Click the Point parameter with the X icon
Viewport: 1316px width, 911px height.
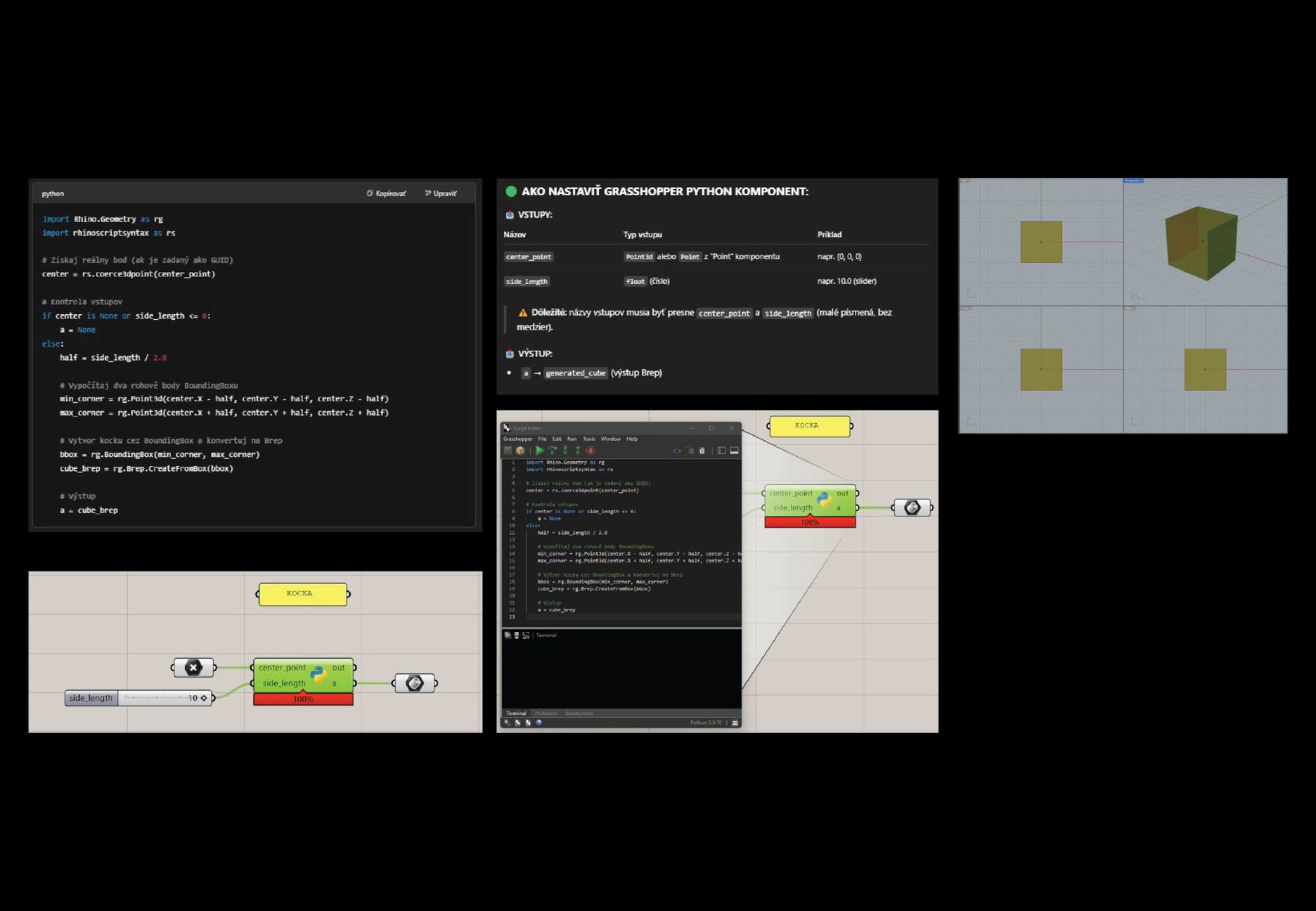[x=193, y=668]
